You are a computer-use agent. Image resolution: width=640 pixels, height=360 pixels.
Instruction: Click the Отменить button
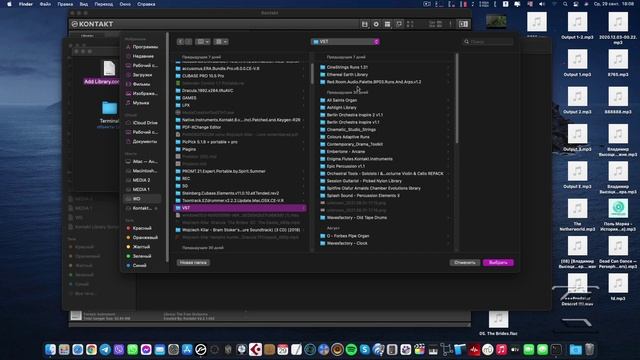[x=465, y=262]
